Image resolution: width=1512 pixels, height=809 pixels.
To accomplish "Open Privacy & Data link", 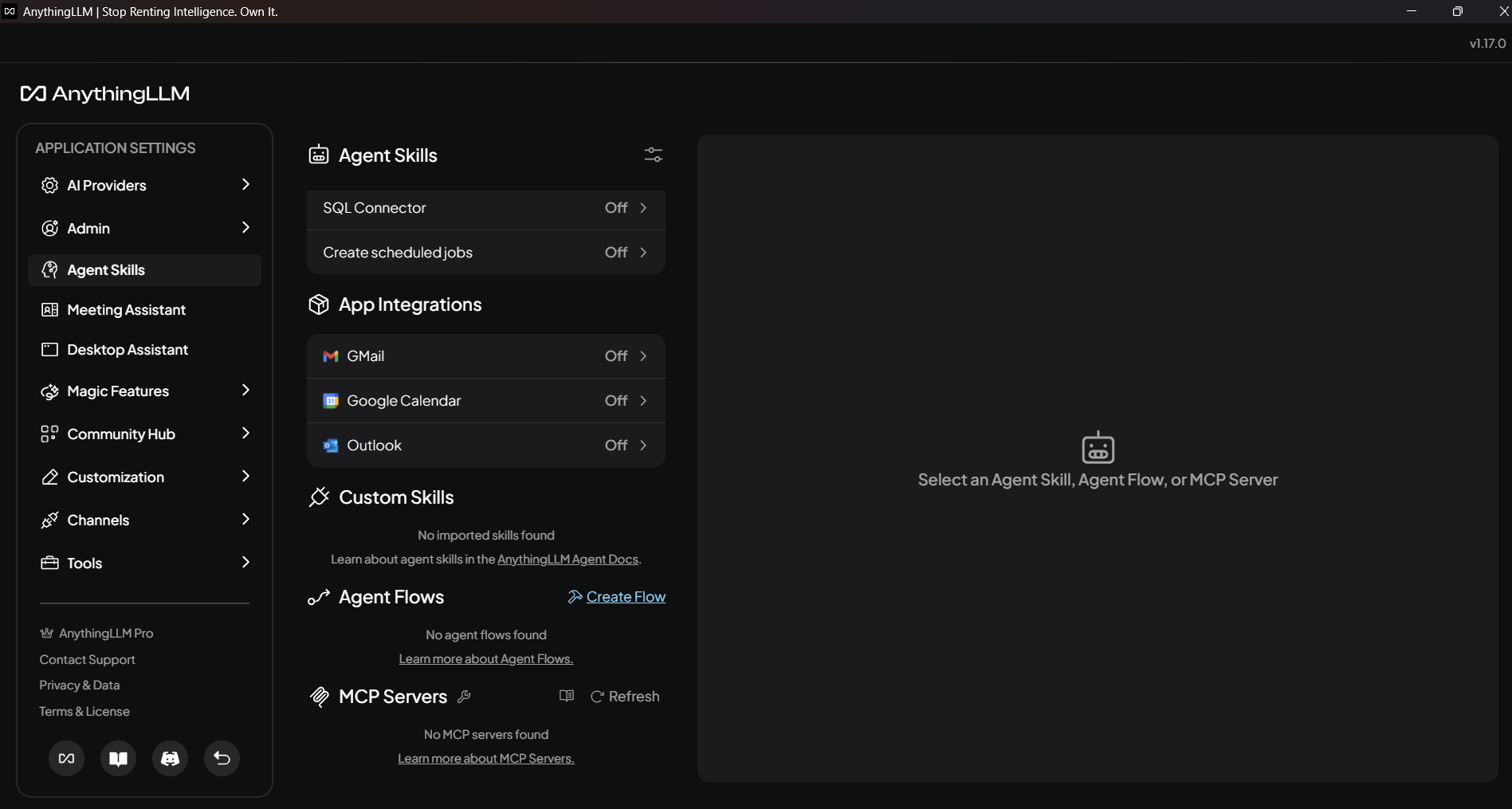I will (79, 685).
